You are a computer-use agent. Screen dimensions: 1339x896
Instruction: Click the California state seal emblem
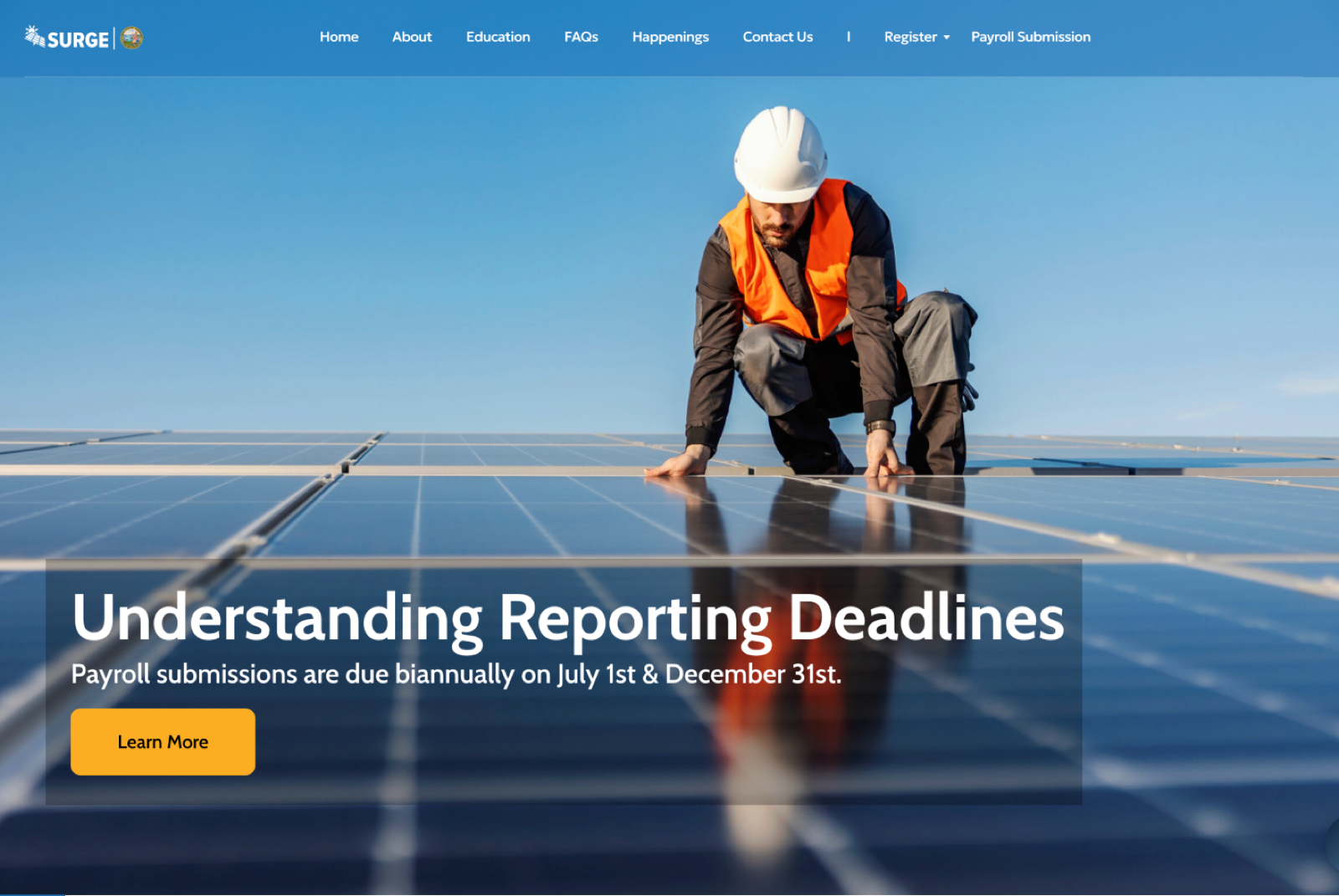[x=131, y=38]
